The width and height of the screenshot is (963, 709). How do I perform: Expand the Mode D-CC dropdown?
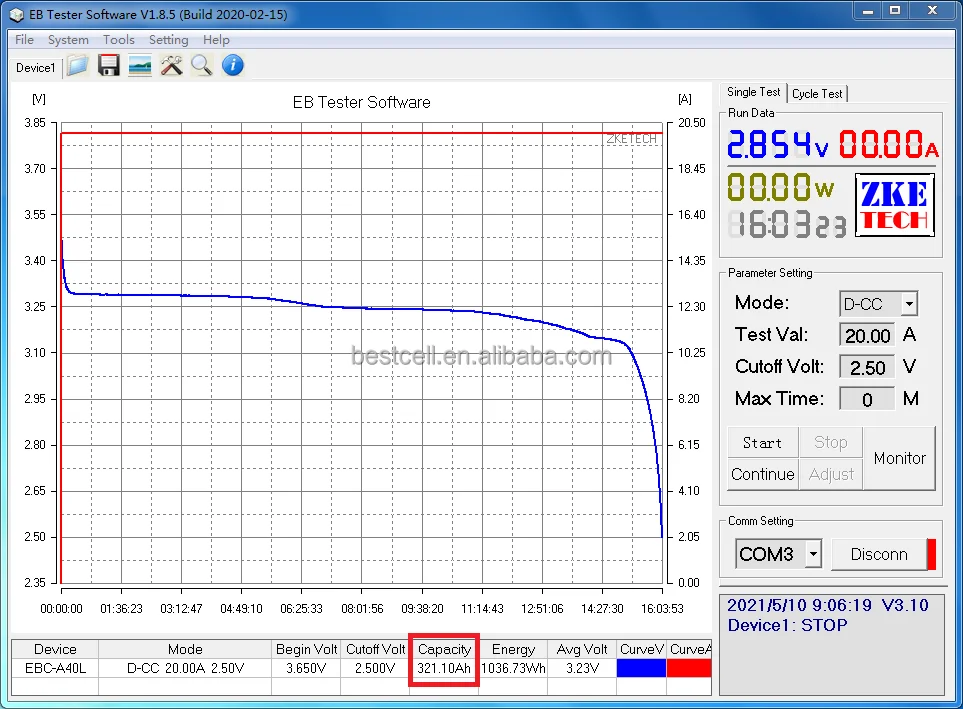pyautogui.click(x=908, y=304)
